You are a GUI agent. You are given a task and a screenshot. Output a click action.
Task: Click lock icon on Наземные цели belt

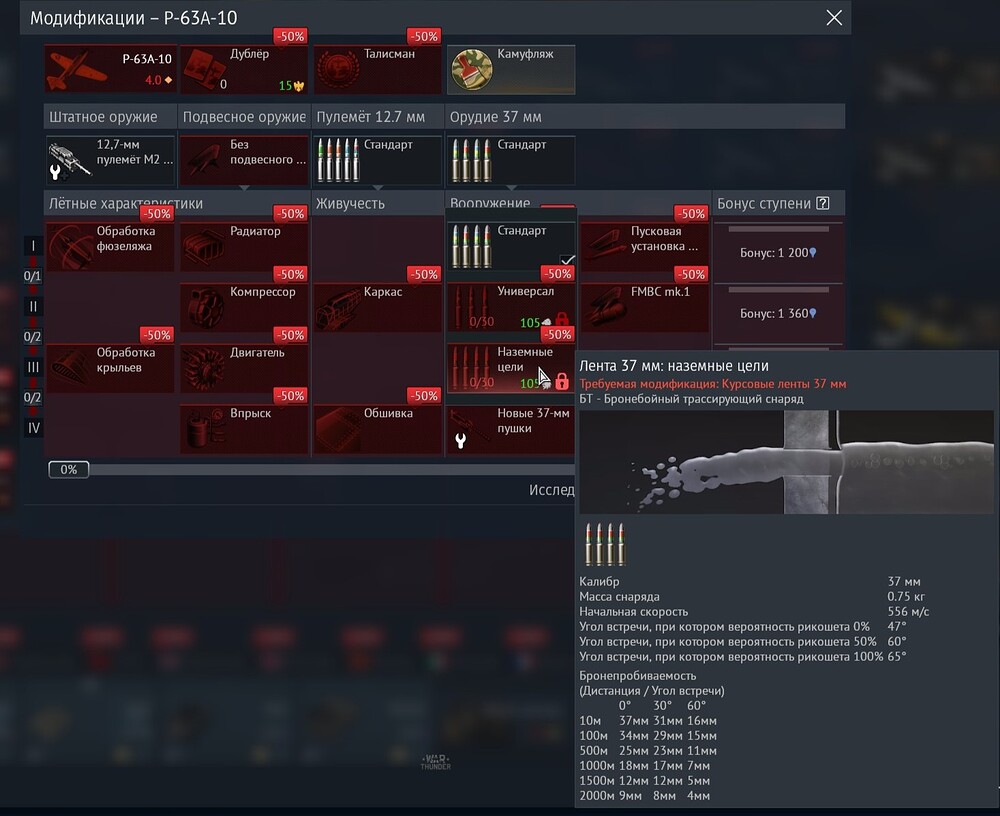pyautogui.click(x=562, y=382)
